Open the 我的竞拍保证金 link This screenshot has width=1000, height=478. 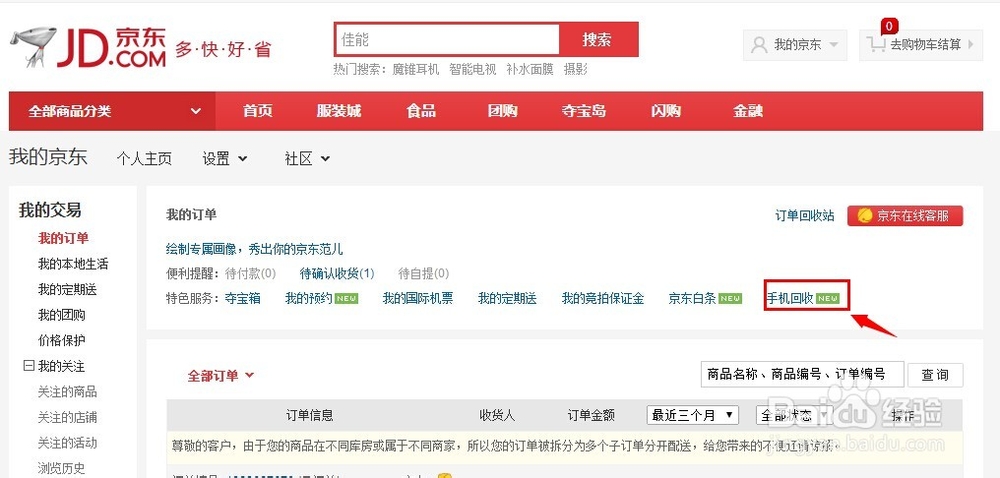[603, 298]
